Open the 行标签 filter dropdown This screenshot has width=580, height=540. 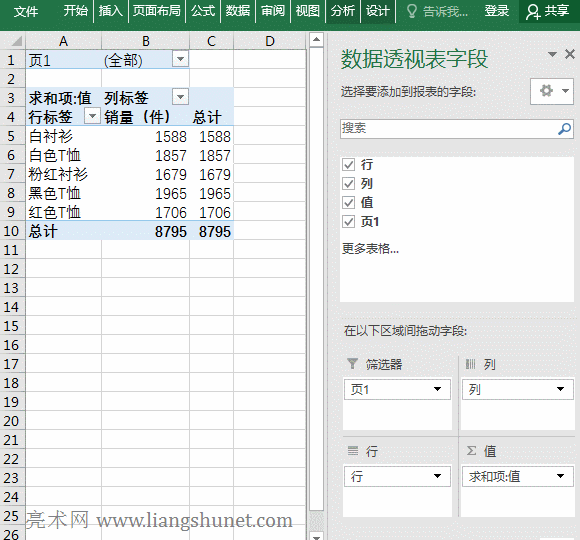tap(92, 116)
